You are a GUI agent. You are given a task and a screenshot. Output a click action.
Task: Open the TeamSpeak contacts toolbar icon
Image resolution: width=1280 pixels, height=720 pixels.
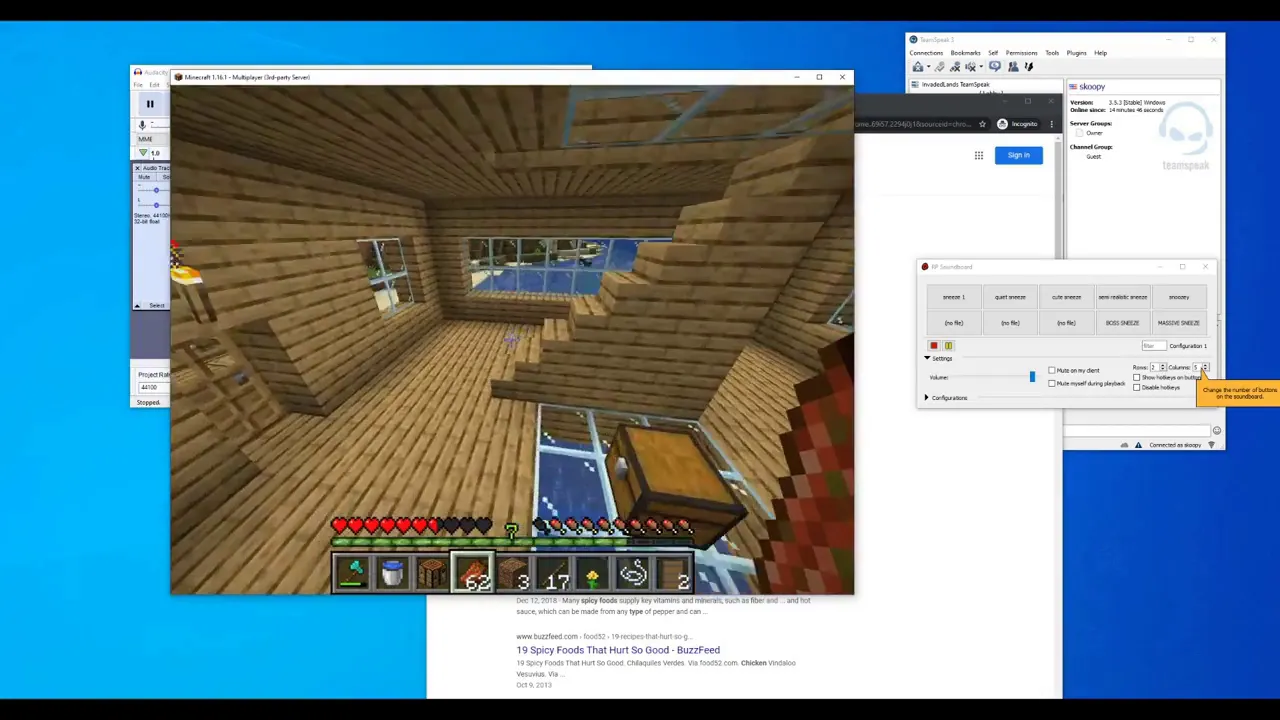point(1013,67)
